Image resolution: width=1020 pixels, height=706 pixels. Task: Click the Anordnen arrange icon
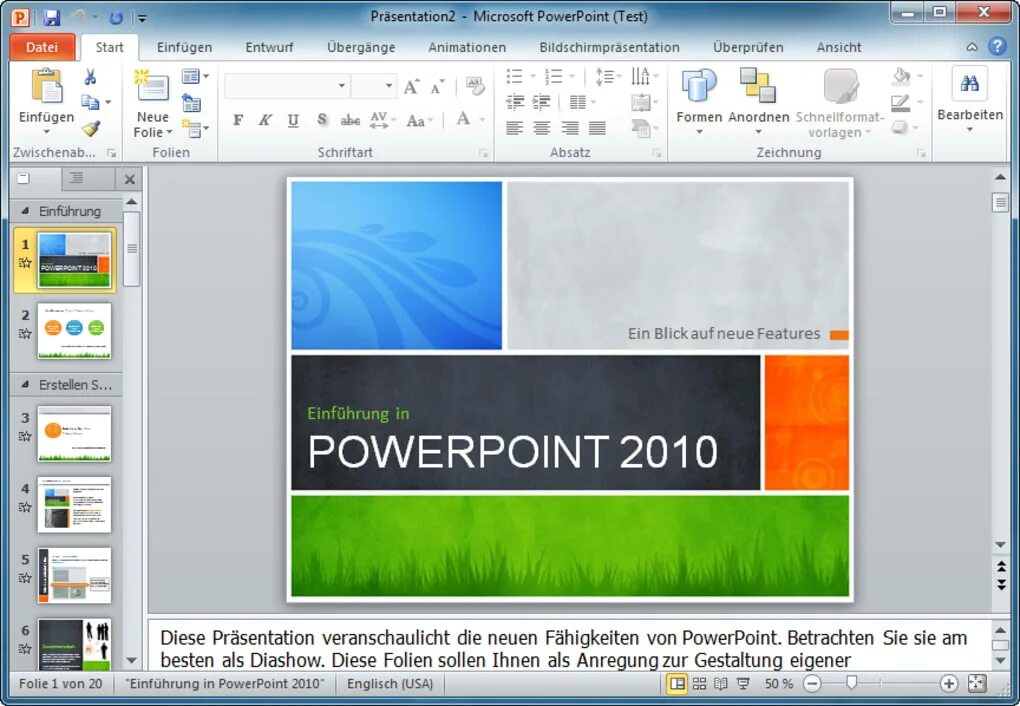click(758, 86)
